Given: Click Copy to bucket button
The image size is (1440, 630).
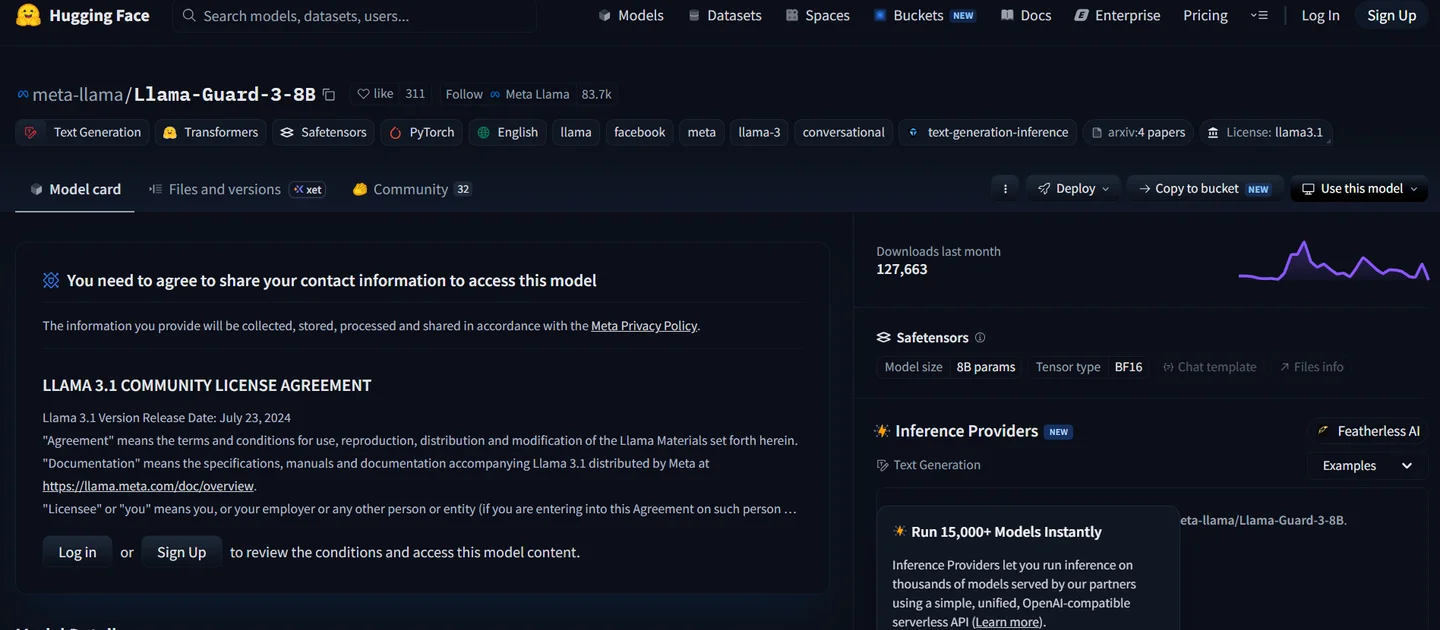Looking at the screenshot, I should 1204,188.
